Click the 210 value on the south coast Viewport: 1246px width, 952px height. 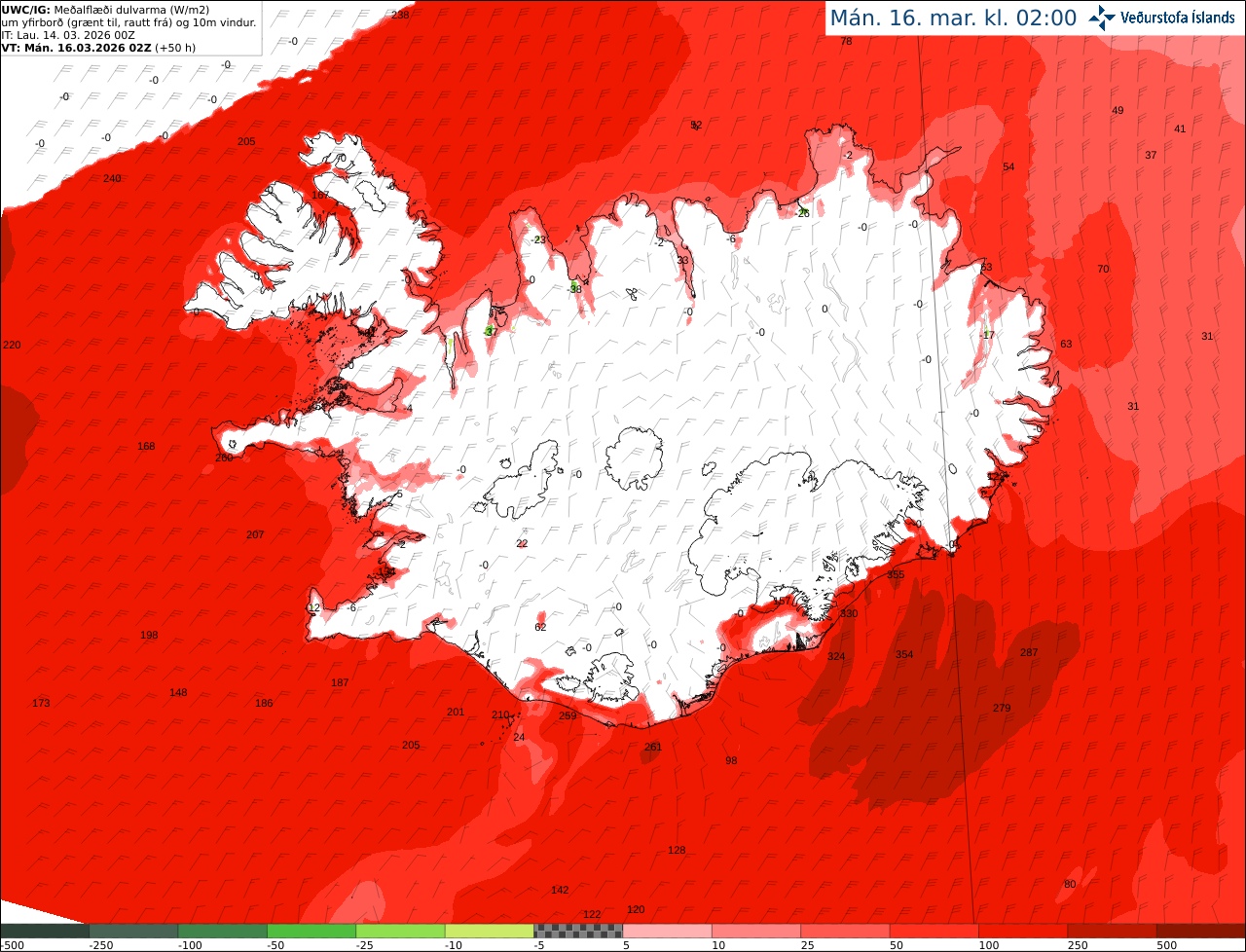tap(500, 714)
